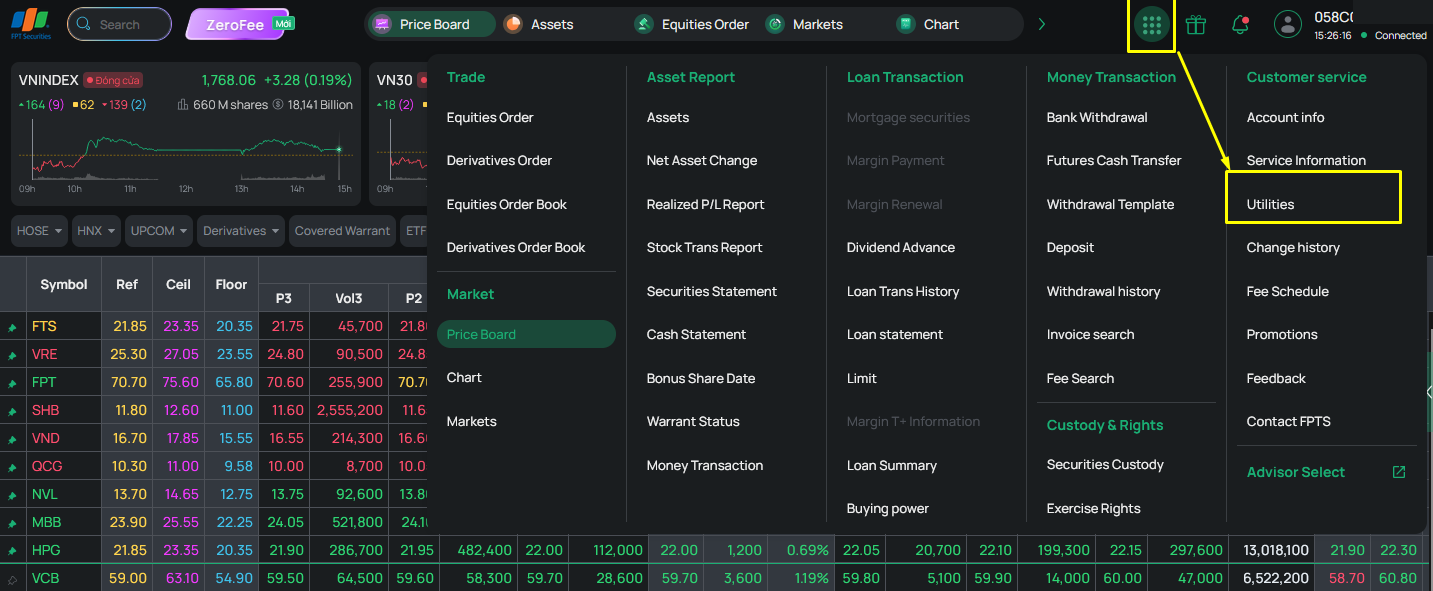Open Invoice search menu item
The width and height of the screenshot is (1433, 591).
[1090, 334]
